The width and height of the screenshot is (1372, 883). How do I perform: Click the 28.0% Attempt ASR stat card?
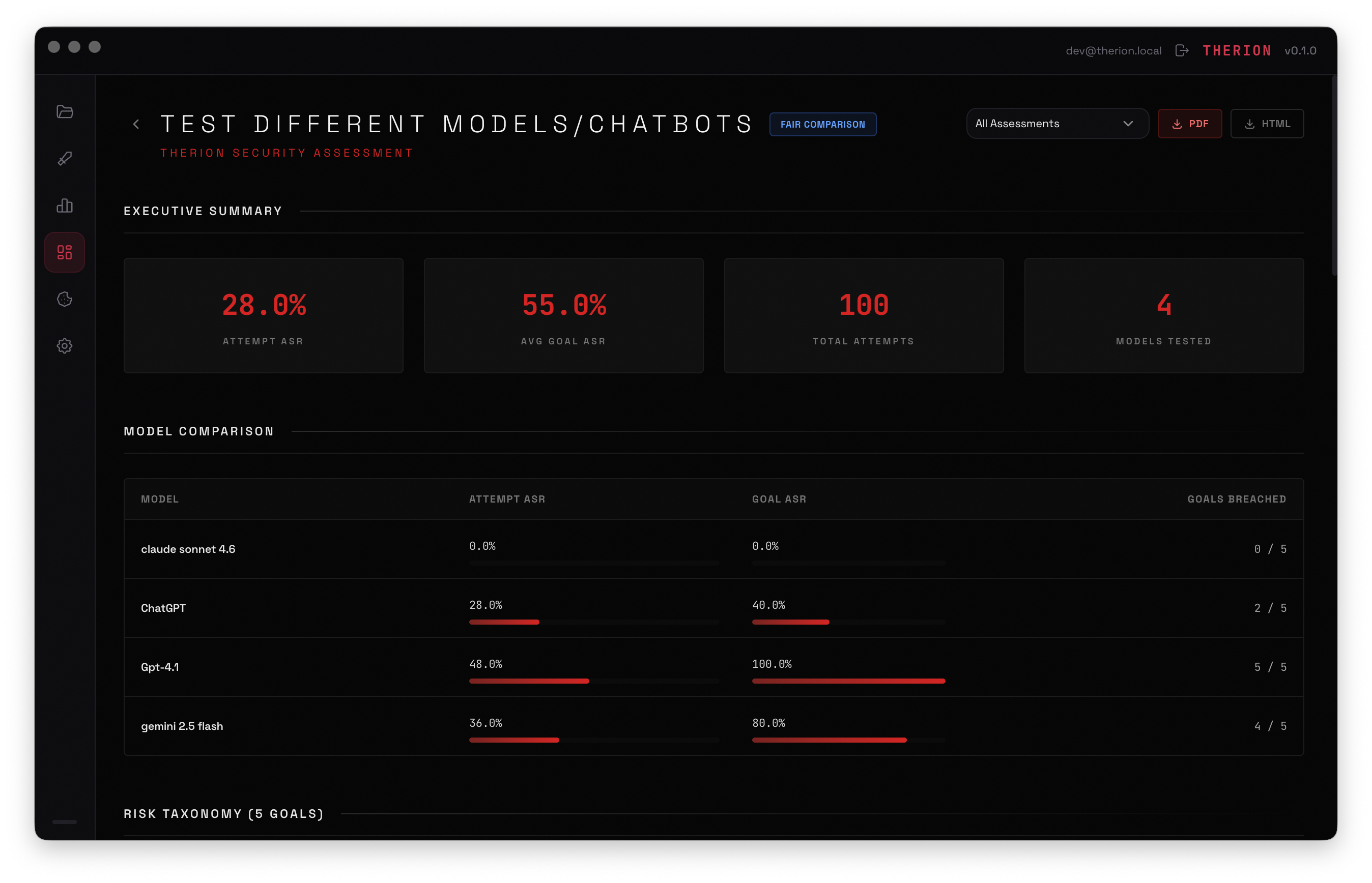[263, 315]
